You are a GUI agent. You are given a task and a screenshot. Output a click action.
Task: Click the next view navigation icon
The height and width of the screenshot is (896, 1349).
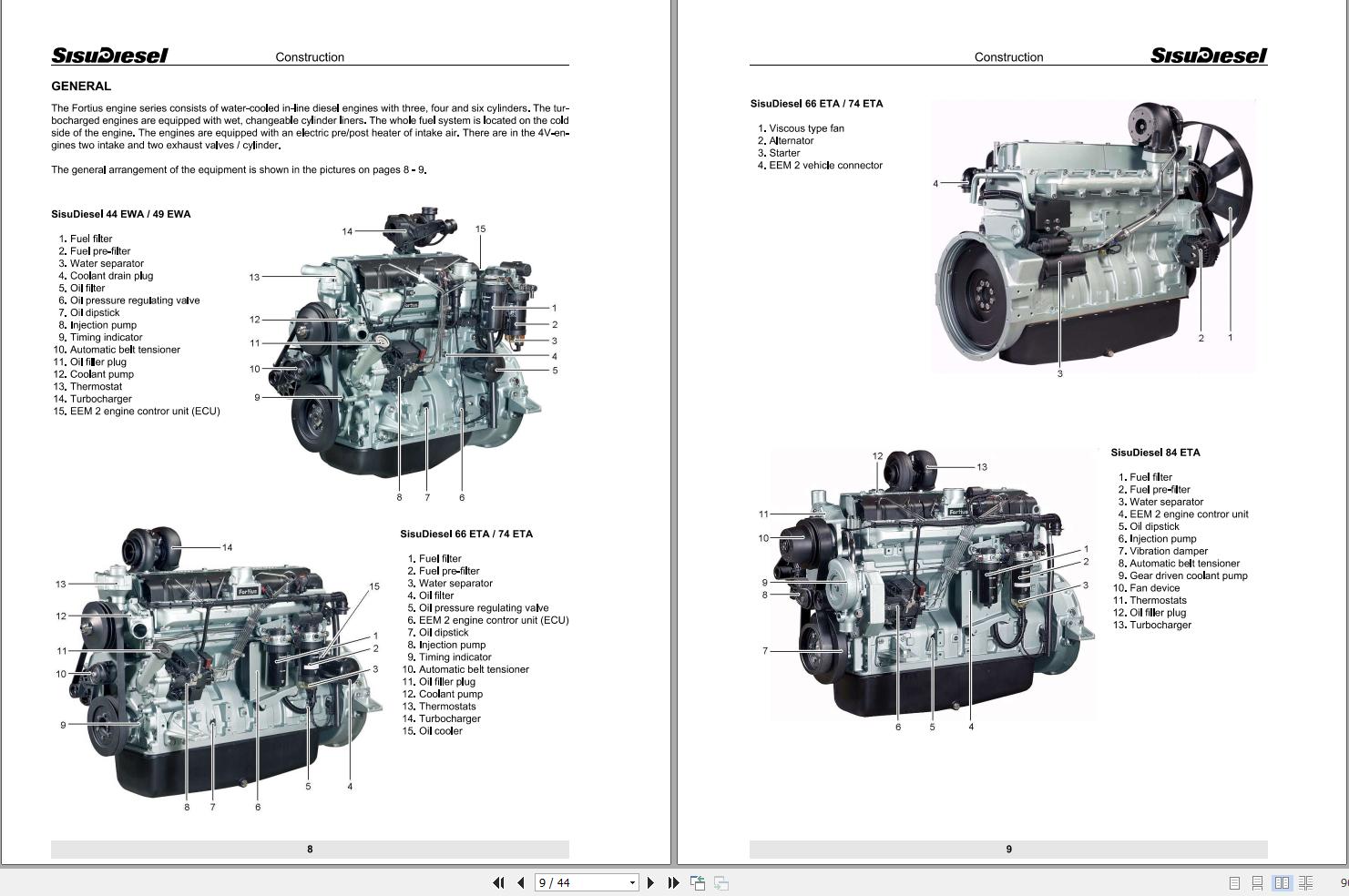pos(720,882)
